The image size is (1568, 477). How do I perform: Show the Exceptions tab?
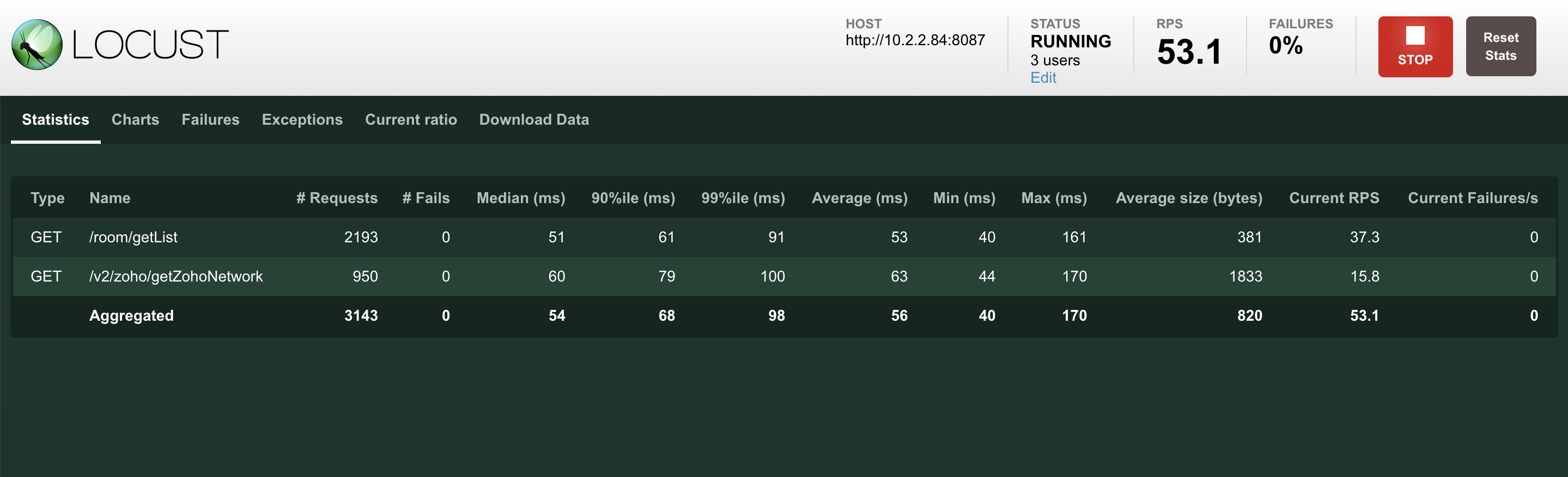302,120
